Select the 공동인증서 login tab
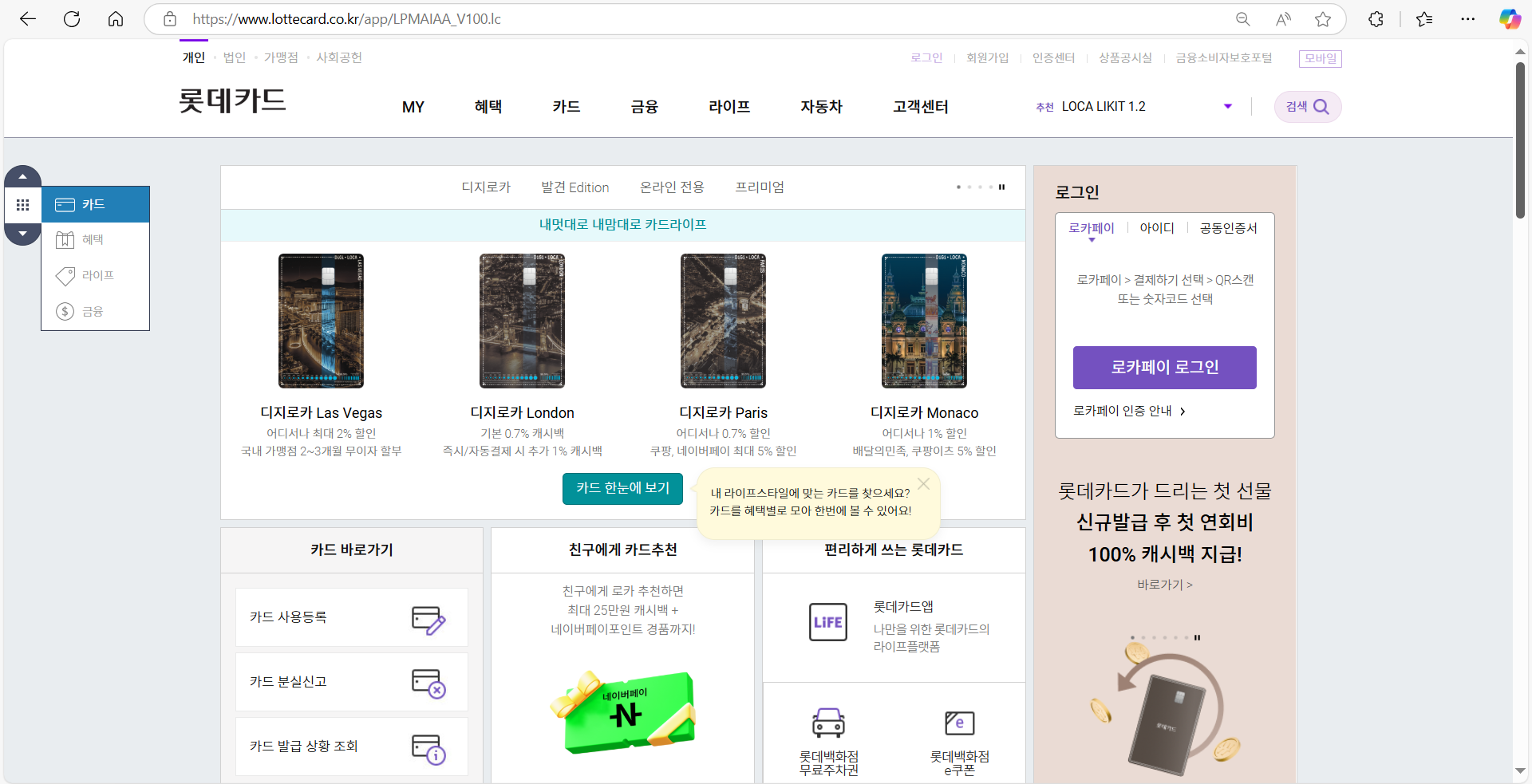 (1229, 228)
